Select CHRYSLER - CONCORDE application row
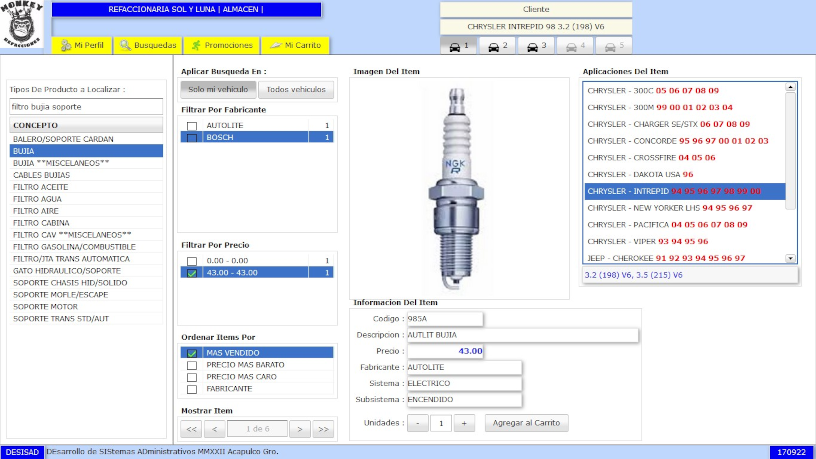The height and width of the screenshot is (459, 816). point(684,141)
